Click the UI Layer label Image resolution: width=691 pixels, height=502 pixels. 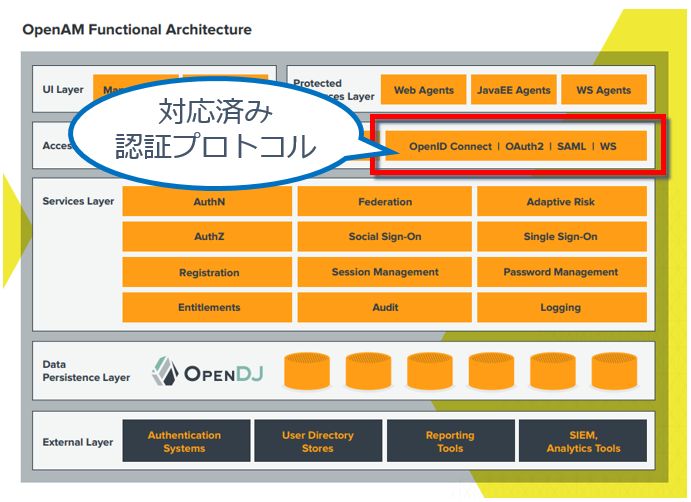pyautogui.click(x=63, y=89)
